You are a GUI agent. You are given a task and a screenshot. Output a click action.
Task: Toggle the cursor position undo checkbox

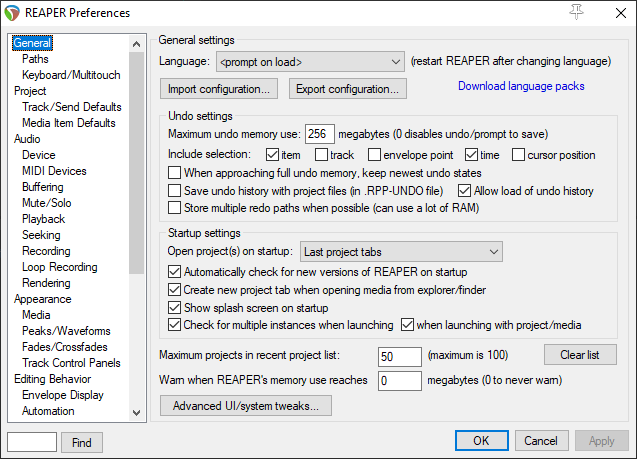pyautogui.click(x=519, y=155)
